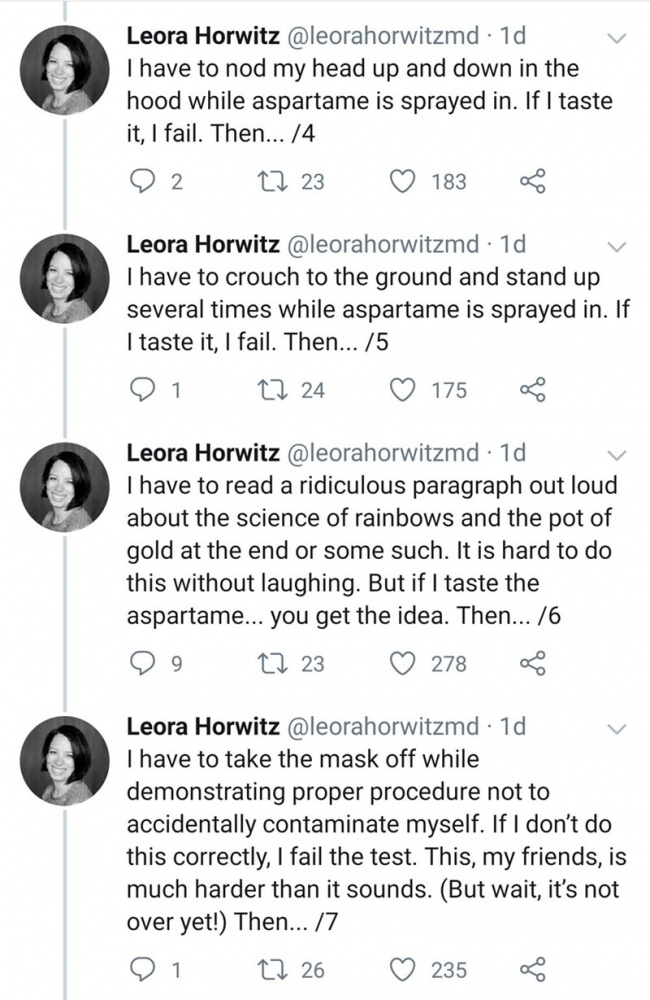Like the crouch tweet ending /5
650x1000 pixels.
(x=405, y=390)
